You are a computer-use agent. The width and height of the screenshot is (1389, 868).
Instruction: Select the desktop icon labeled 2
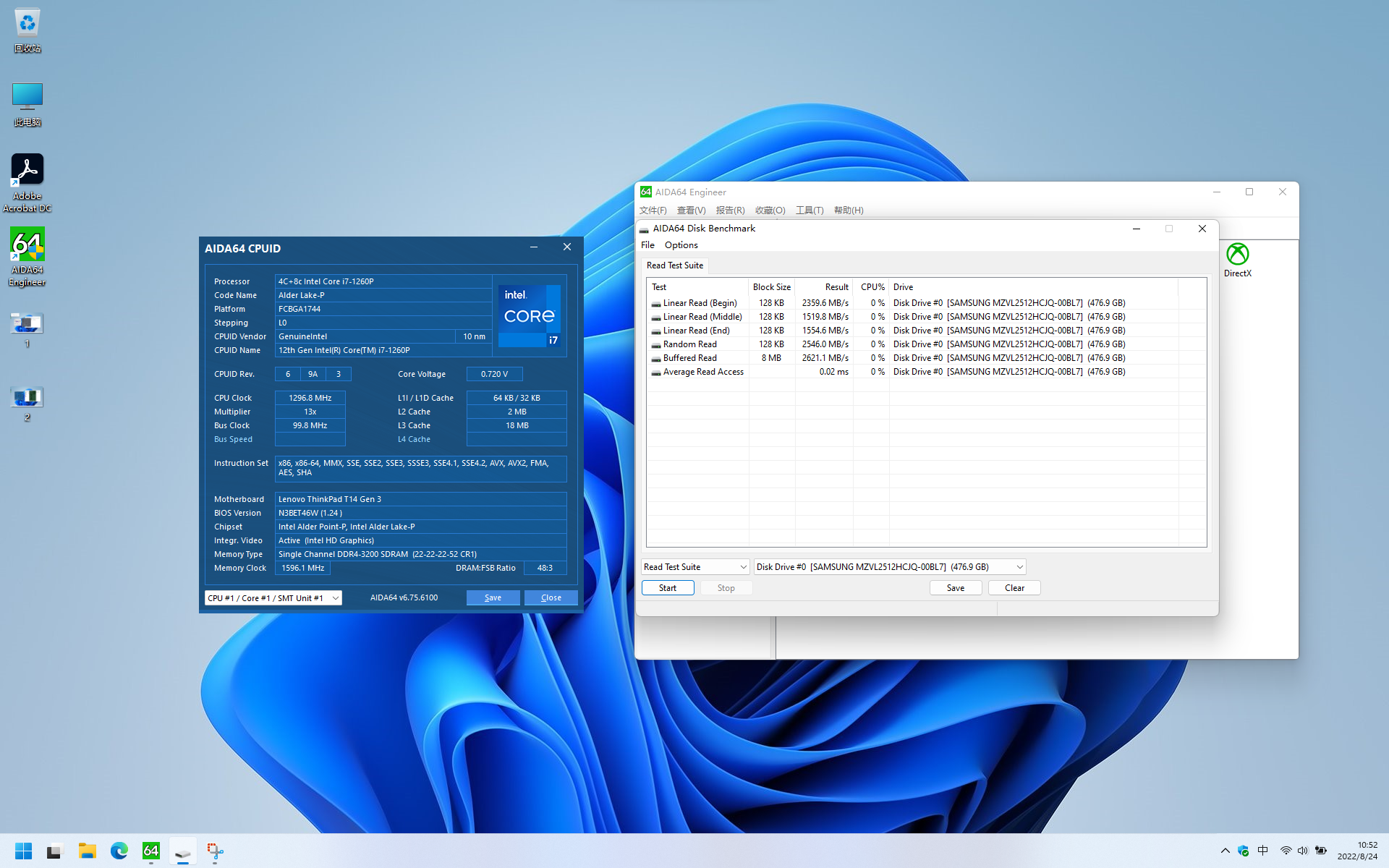(x=27, y=403)
